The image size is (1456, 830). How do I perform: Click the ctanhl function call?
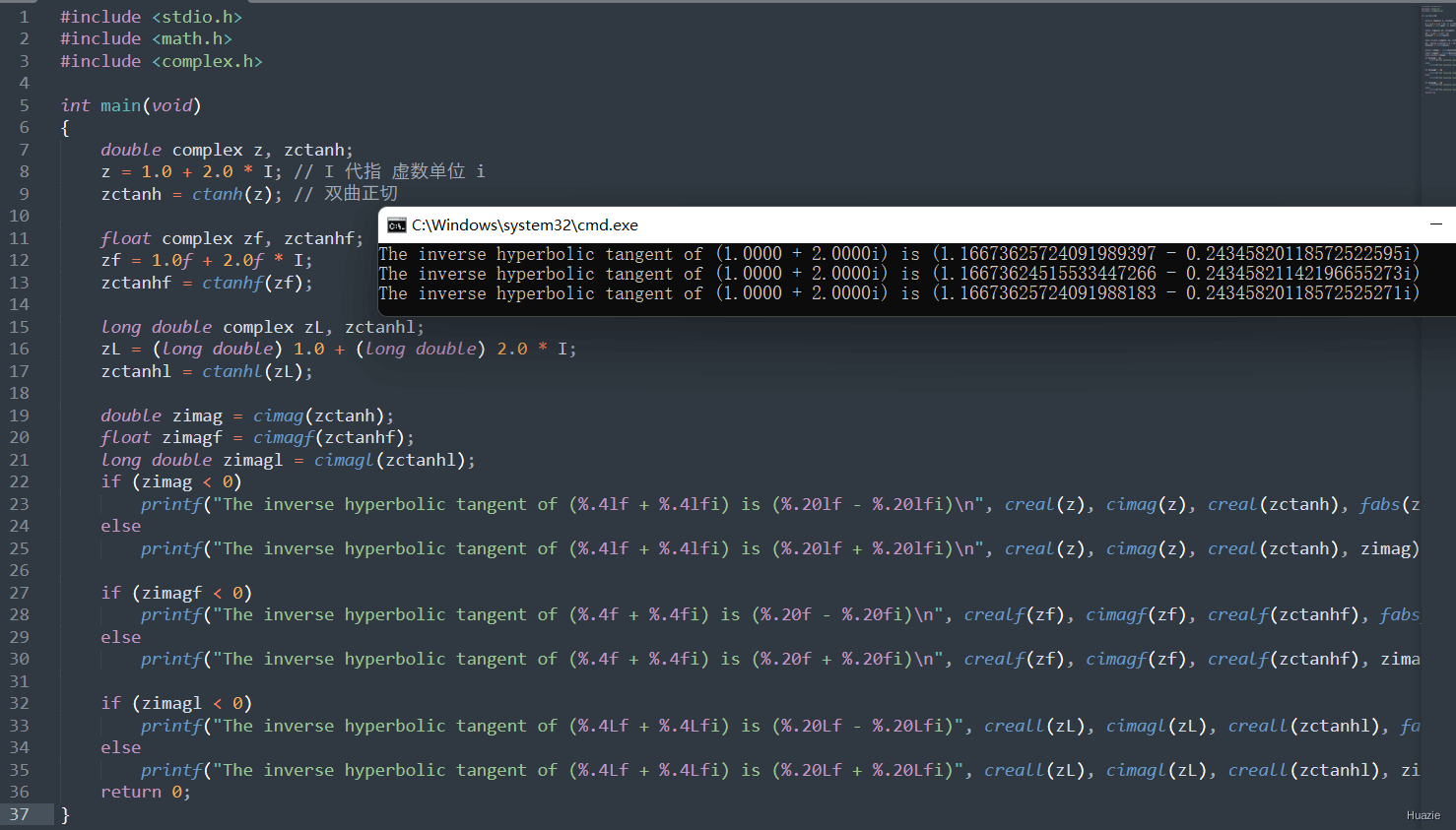tap(232, 371)
